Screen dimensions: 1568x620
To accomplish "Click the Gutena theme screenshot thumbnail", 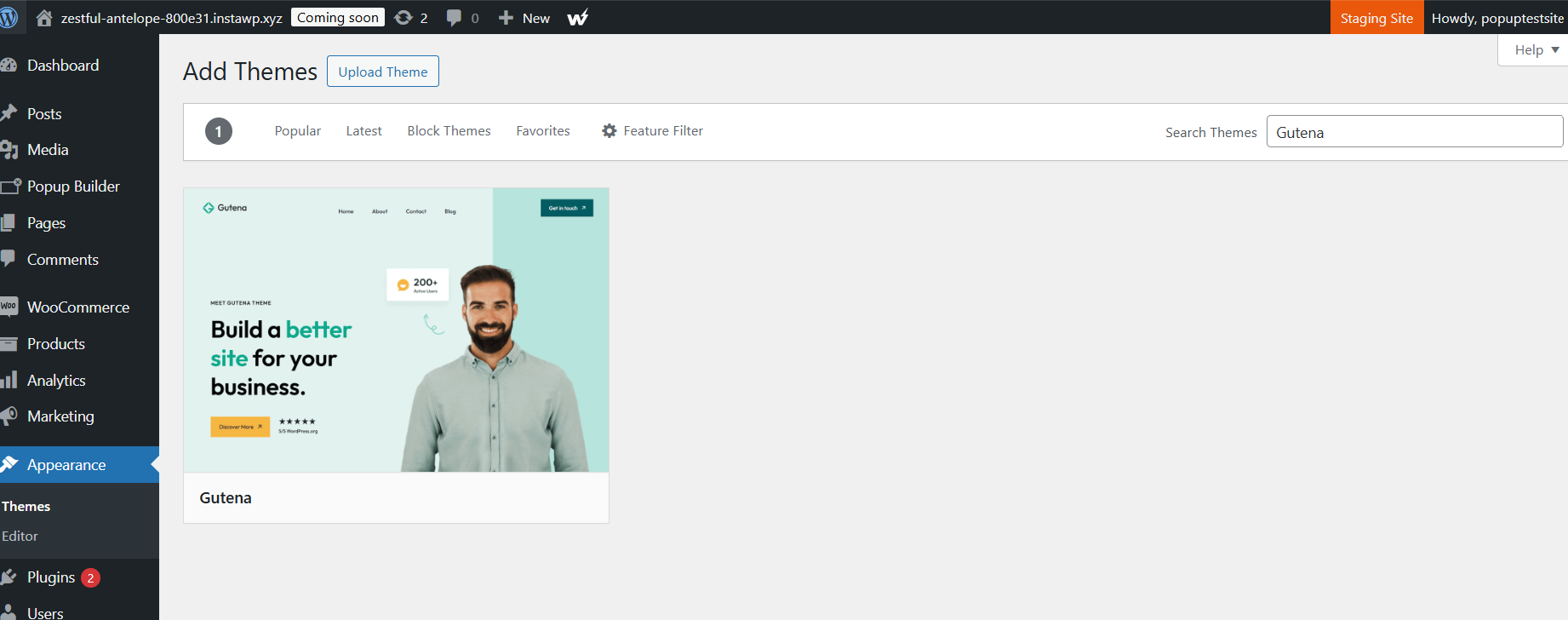I will tap(396, 330).
